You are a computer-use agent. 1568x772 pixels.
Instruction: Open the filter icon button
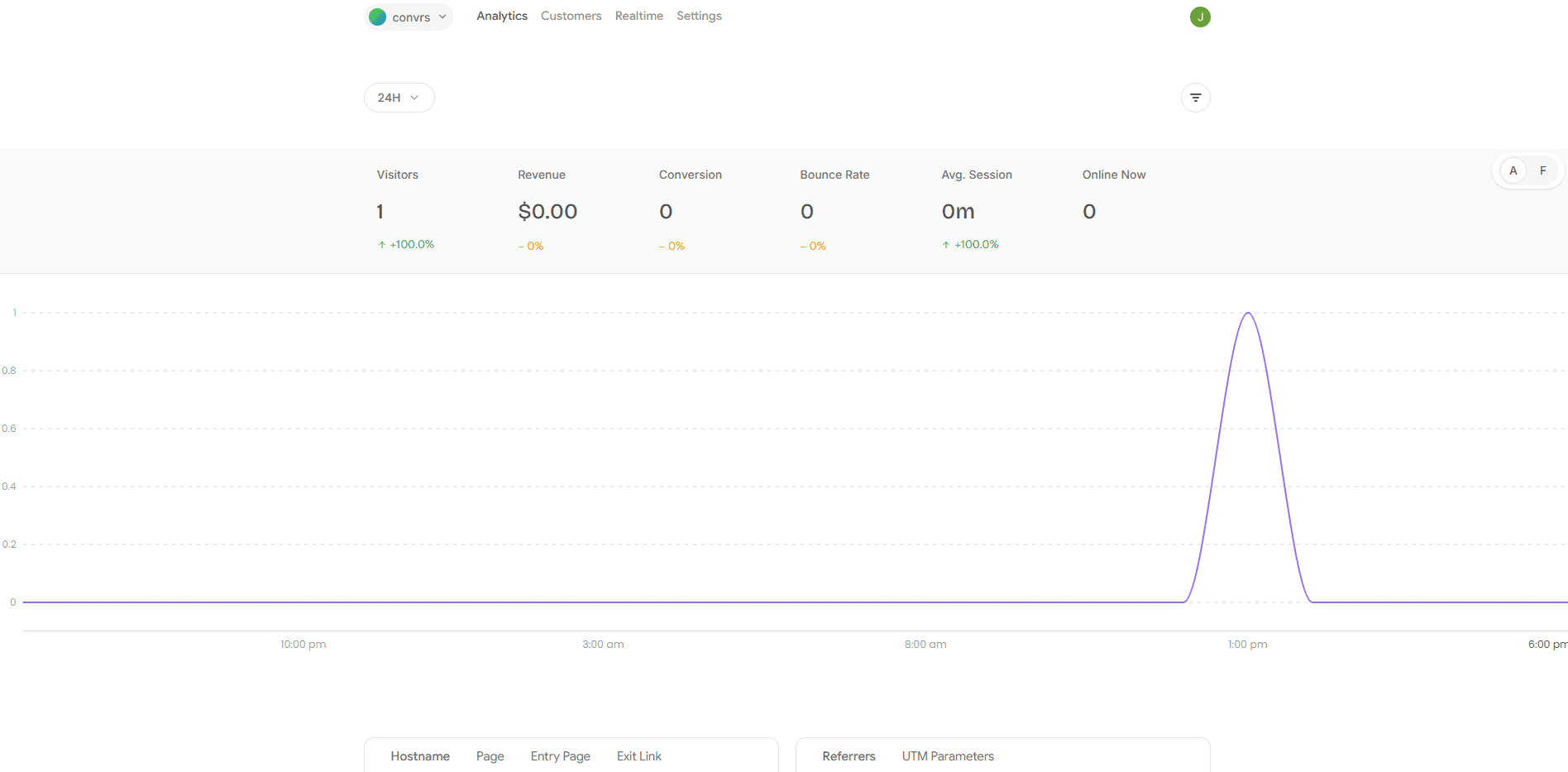click(x=1196, y=98)
